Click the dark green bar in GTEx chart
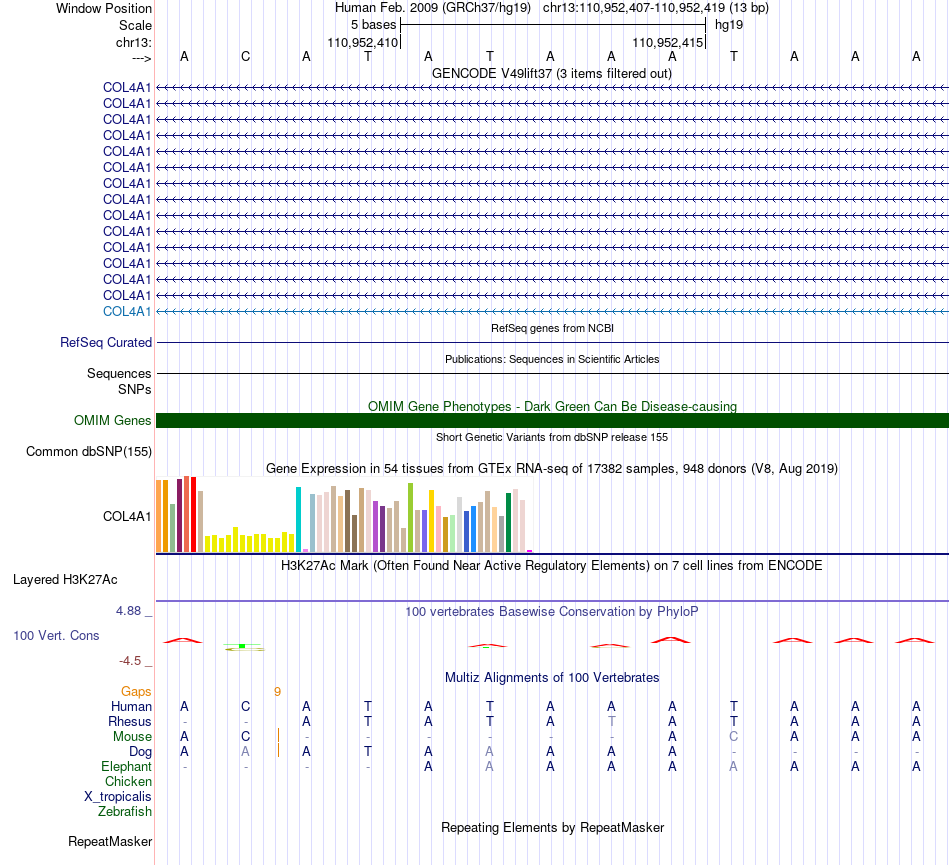 click(x=508, y=522)
